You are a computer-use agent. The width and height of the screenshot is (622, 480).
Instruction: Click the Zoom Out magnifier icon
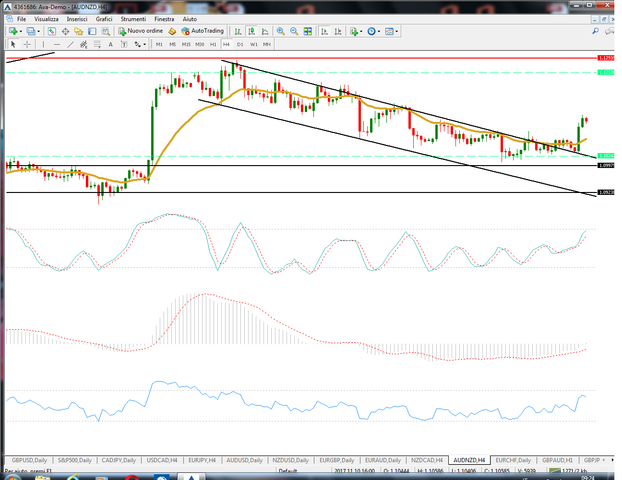point(294,31)
